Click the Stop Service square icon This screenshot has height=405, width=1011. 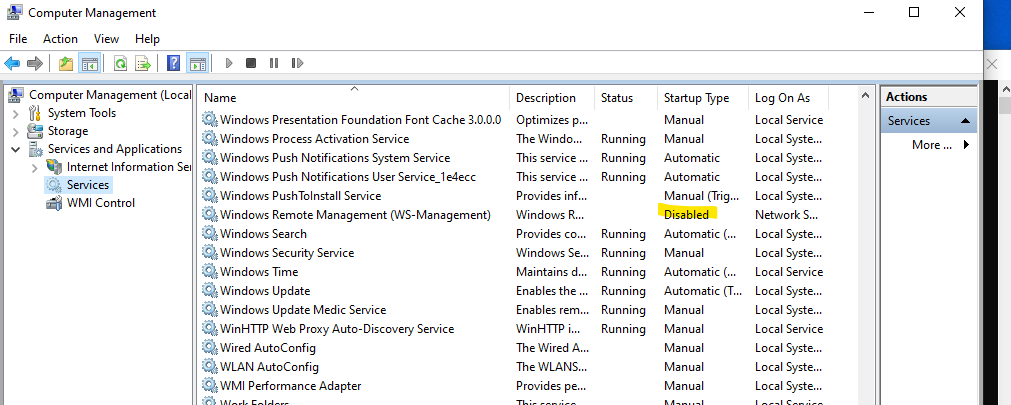(251, 63)
